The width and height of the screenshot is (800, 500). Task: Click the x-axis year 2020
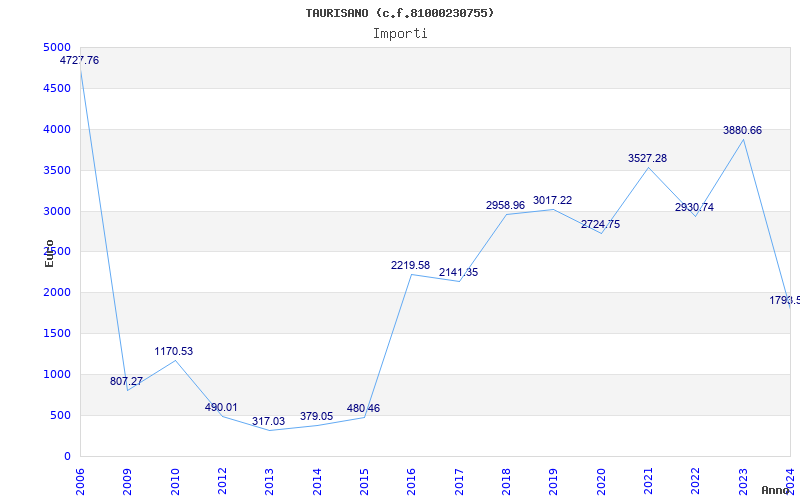[x=601, y=481]
